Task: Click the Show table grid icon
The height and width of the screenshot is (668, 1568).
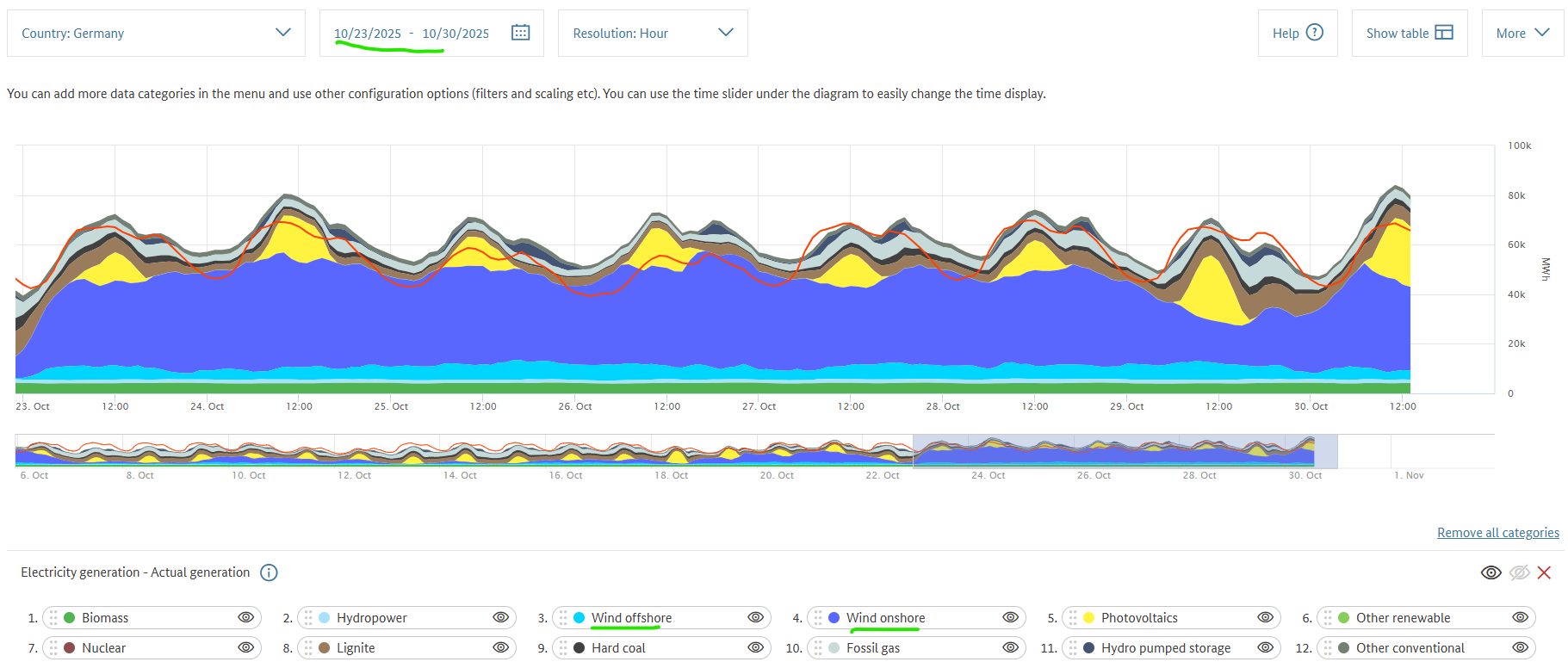Action: [1444, 33]
